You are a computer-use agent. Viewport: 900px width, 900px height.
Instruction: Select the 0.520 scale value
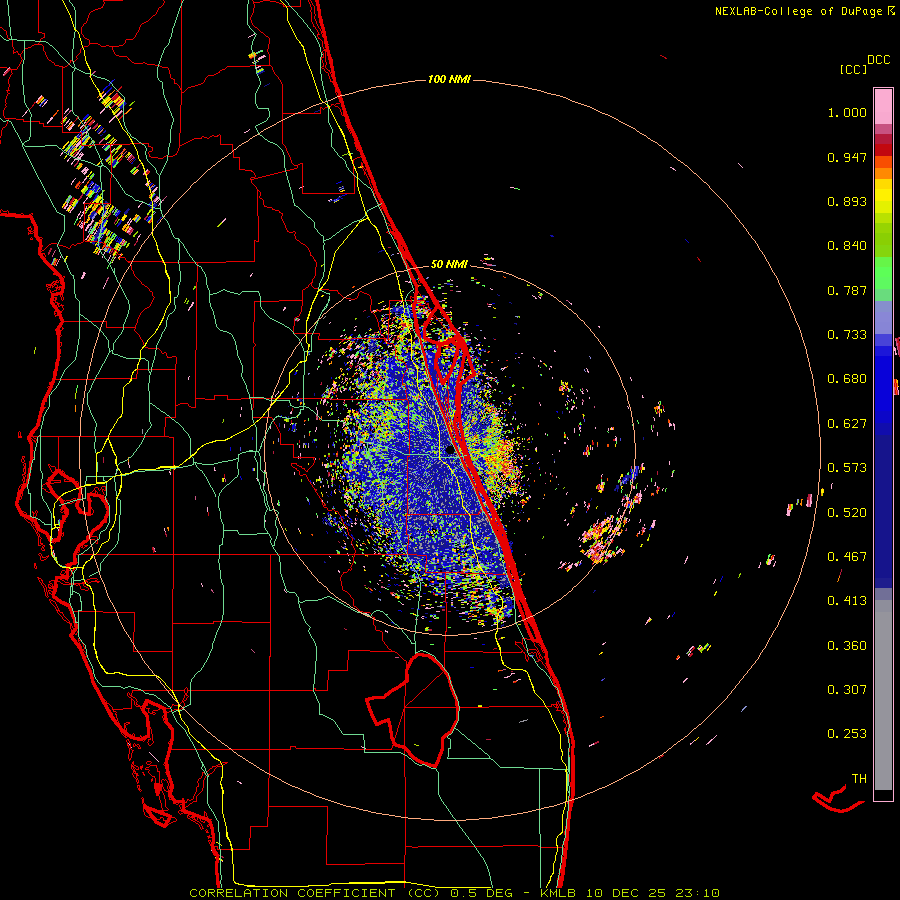pyautogui.click(x=847, y=513)
